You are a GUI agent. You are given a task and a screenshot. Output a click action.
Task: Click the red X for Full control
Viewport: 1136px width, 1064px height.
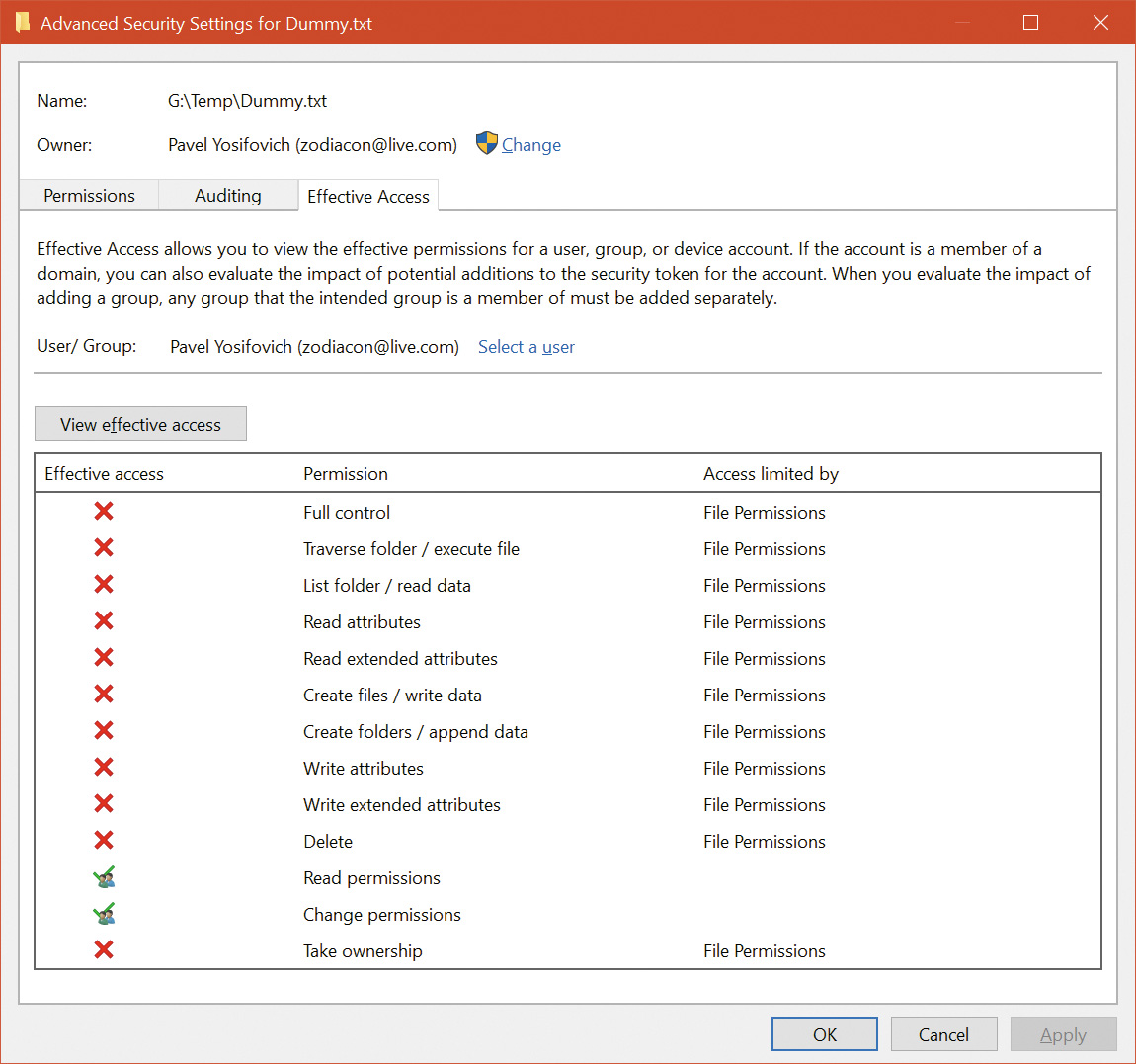point(104,511)
